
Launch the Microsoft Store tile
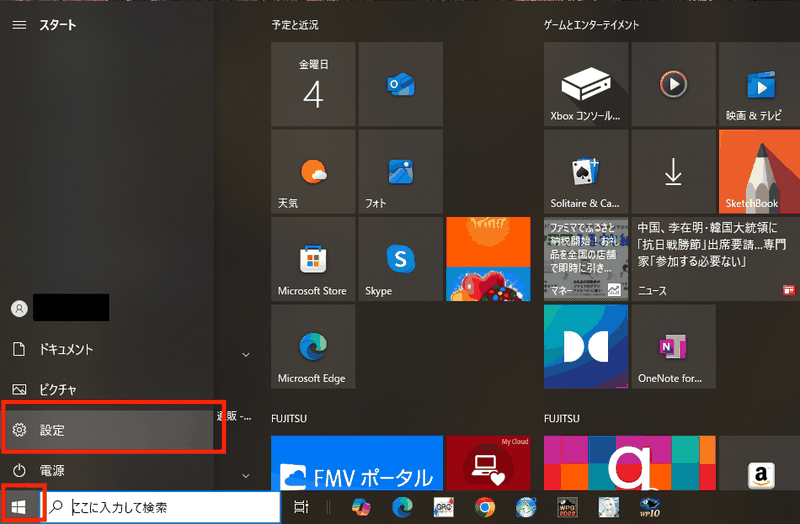[313, 259]
